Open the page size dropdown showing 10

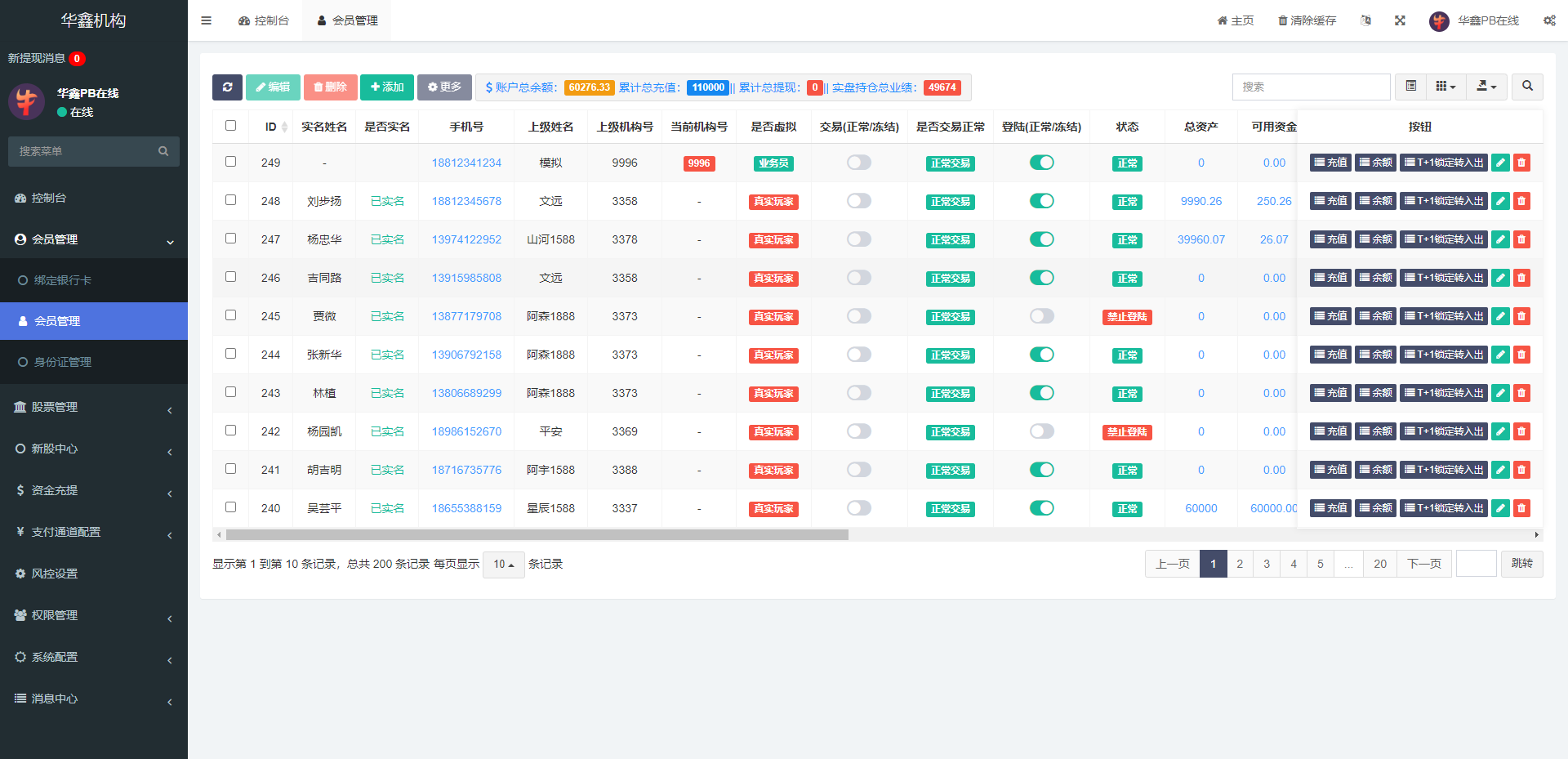(503, 565)
